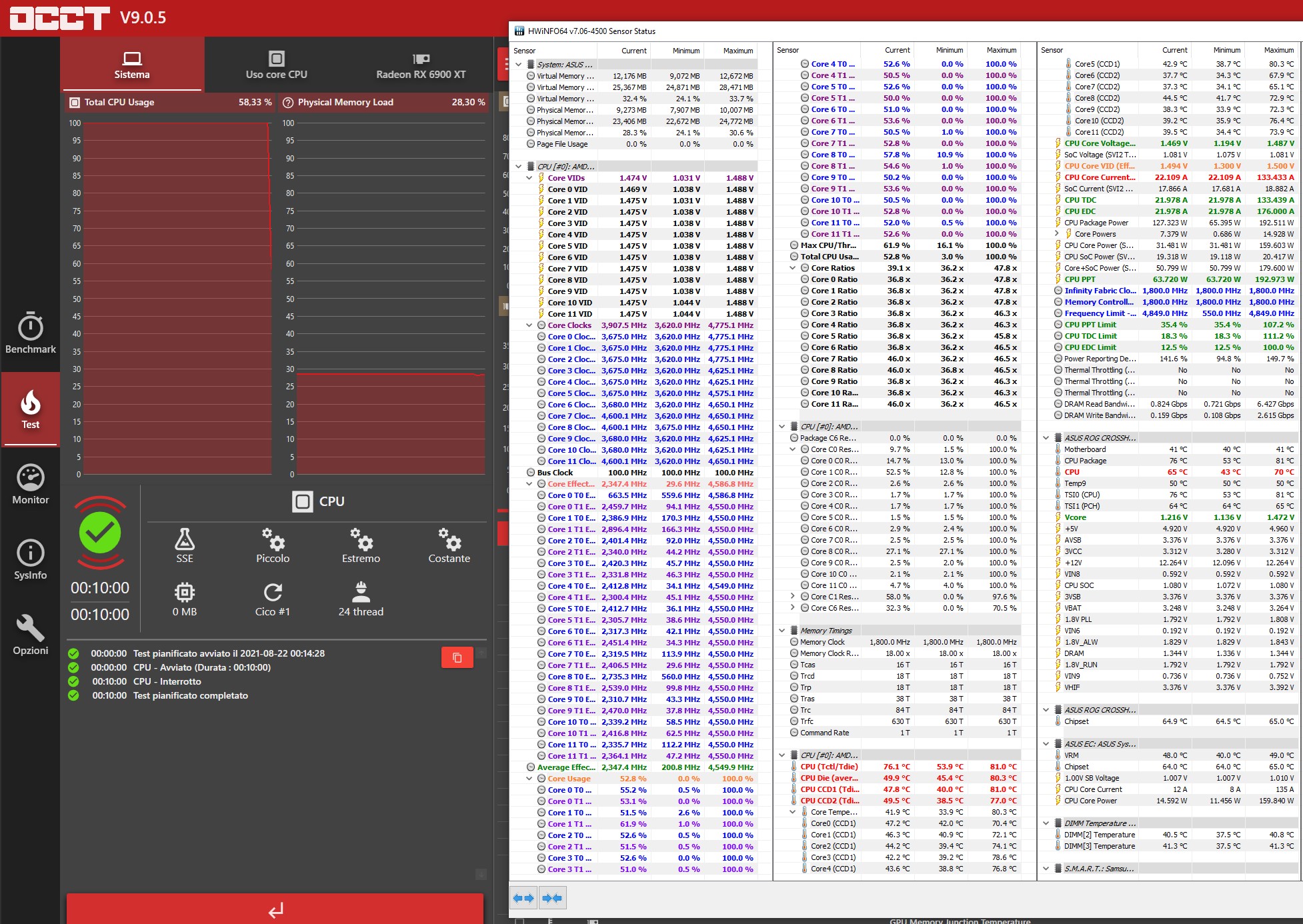
Task: Click the red copy log button
Action: (457, 657)
